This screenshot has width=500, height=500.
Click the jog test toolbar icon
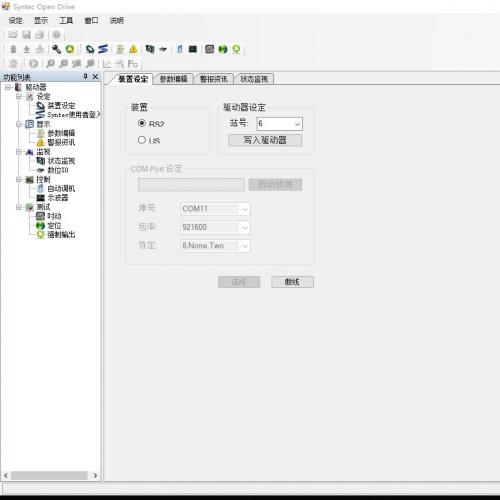click(x=209, y=49)
